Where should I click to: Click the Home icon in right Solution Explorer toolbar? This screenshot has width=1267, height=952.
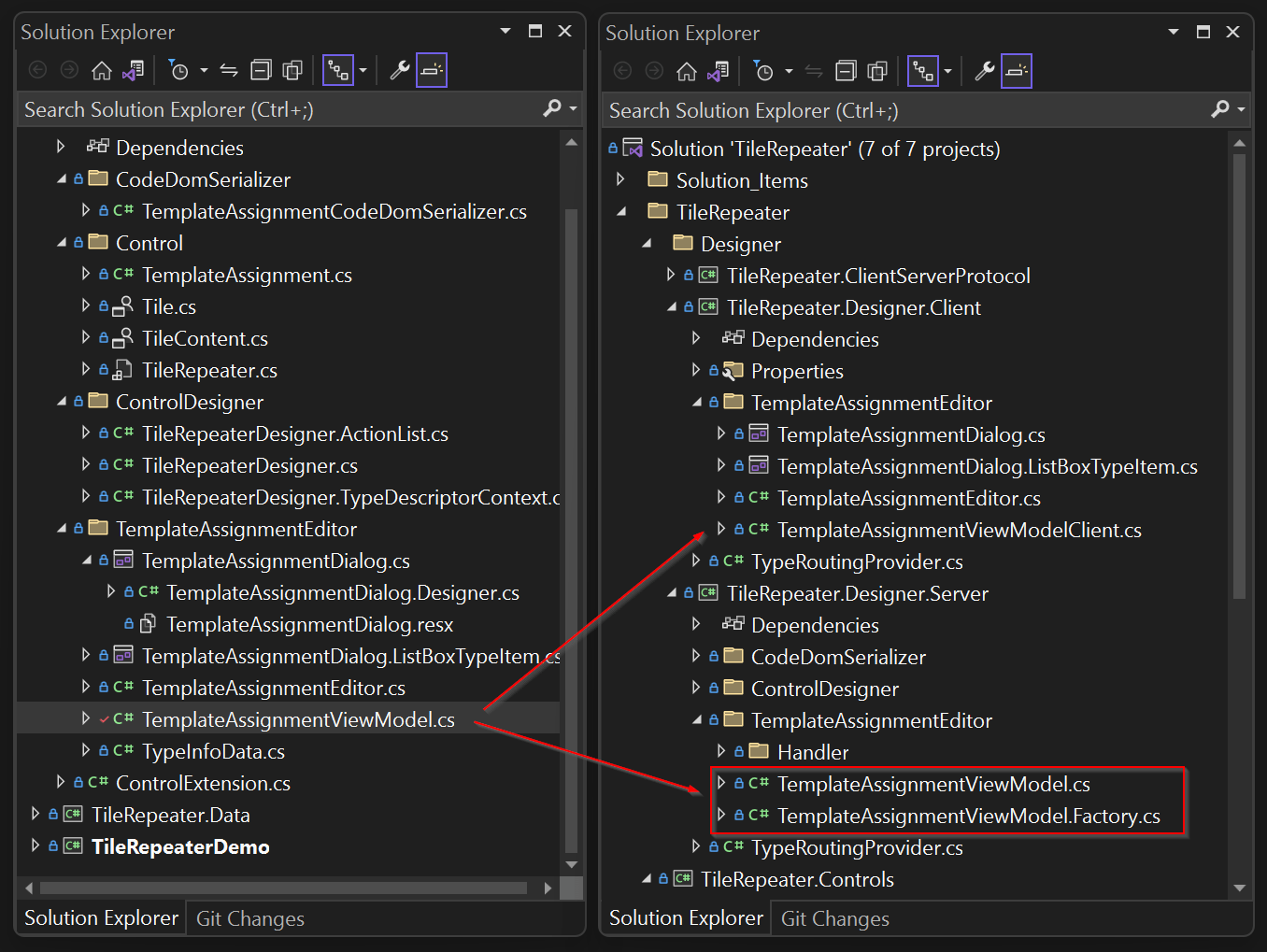coord(686,71)
